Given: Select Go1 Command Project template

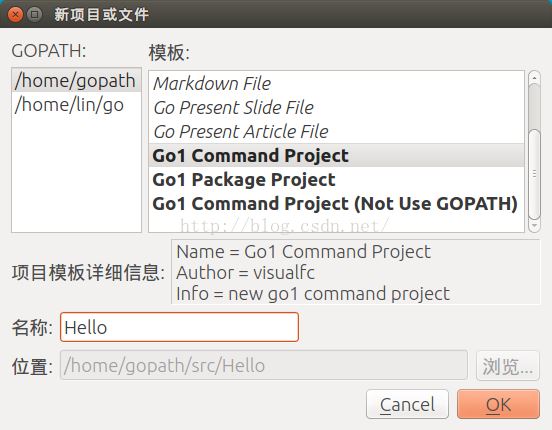Looking at the screenshot, I should coord(336,155).
